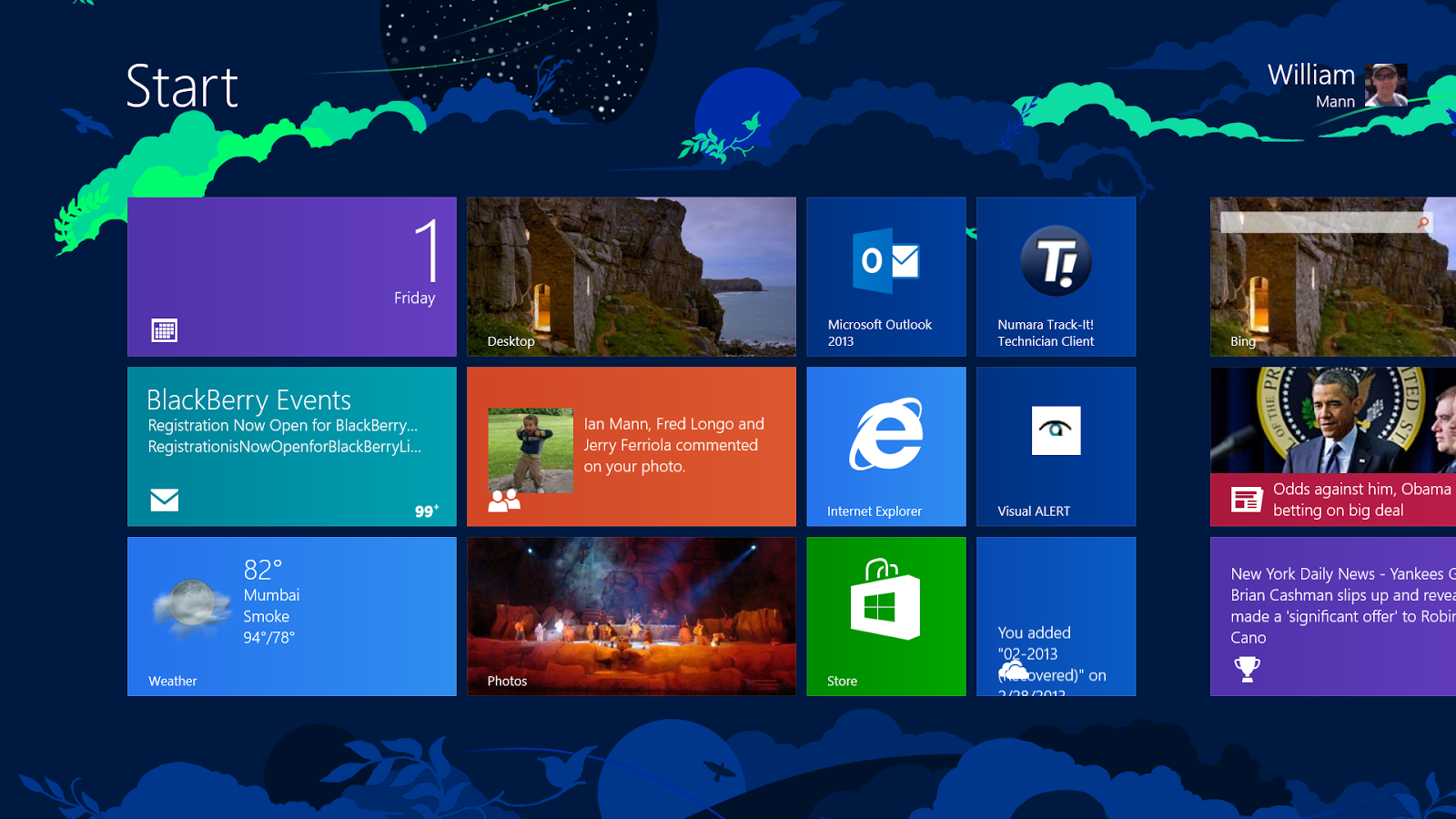Click the Mail envelope icon
Viewport: 1456px width, 819px height.
[x=165, y=500]
